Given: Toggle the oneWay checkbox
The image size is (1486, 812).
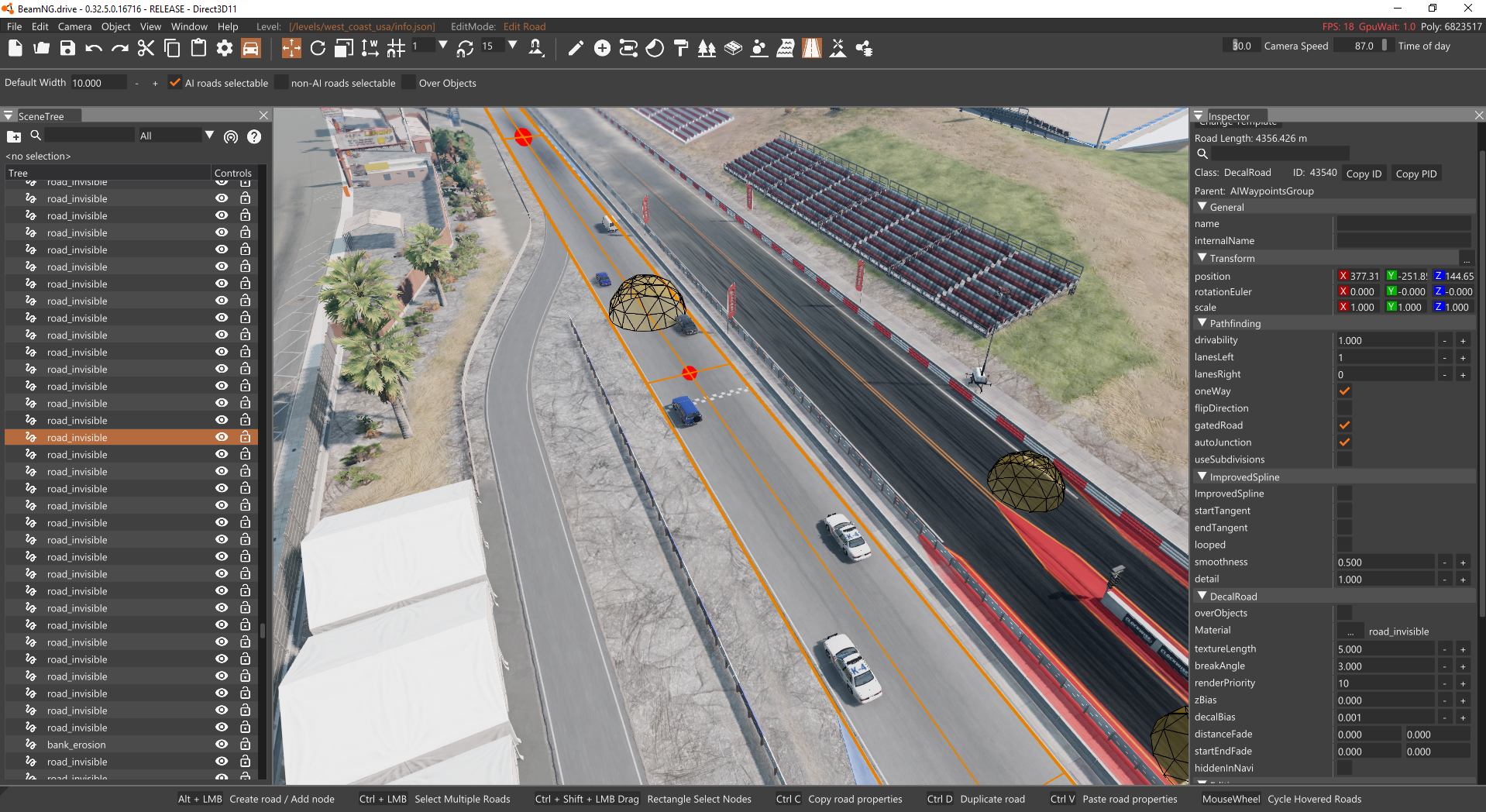Looking at the screenshot, I should coord(1344,391).
